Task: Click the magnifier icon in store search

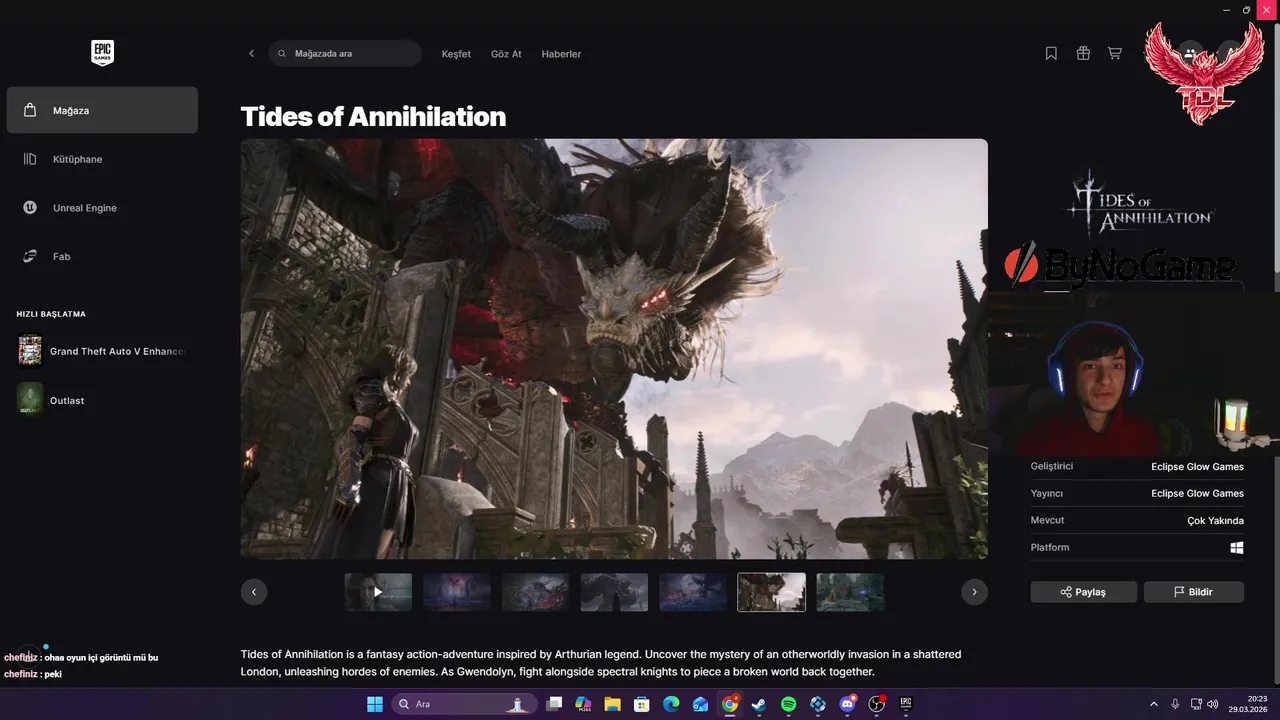Action: [282, 54]
